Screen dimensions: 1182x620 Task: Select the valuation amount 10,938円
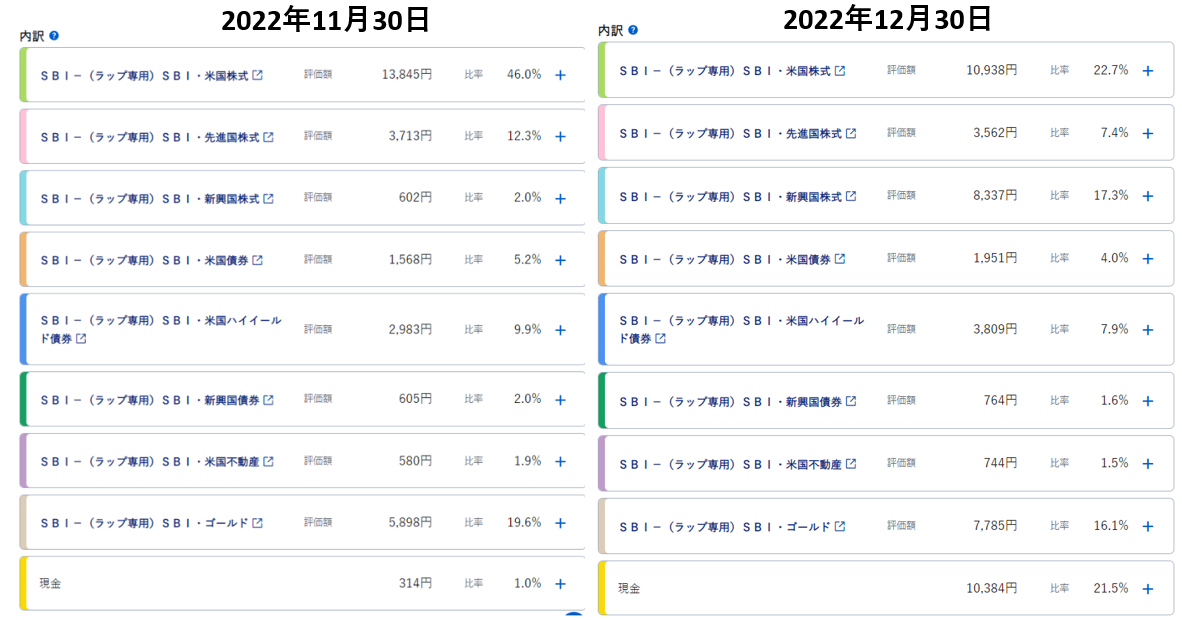click(992, 70)
